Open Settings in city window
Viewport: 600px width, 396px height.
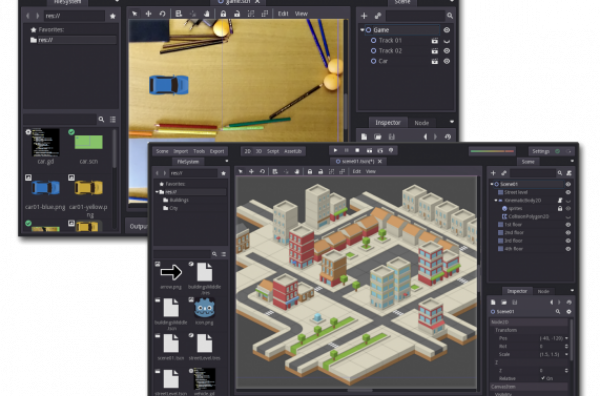pos(541,152)
